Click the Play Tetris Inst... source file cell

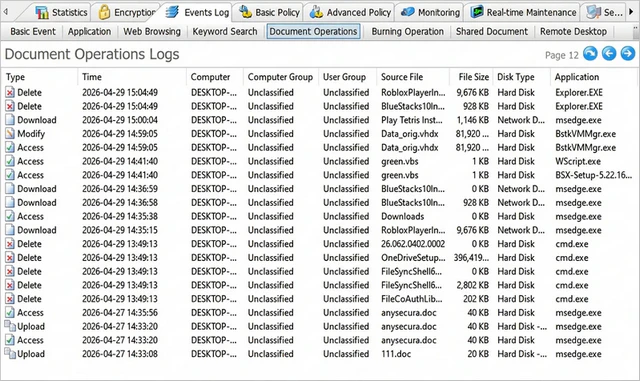[x=411, y=120]
